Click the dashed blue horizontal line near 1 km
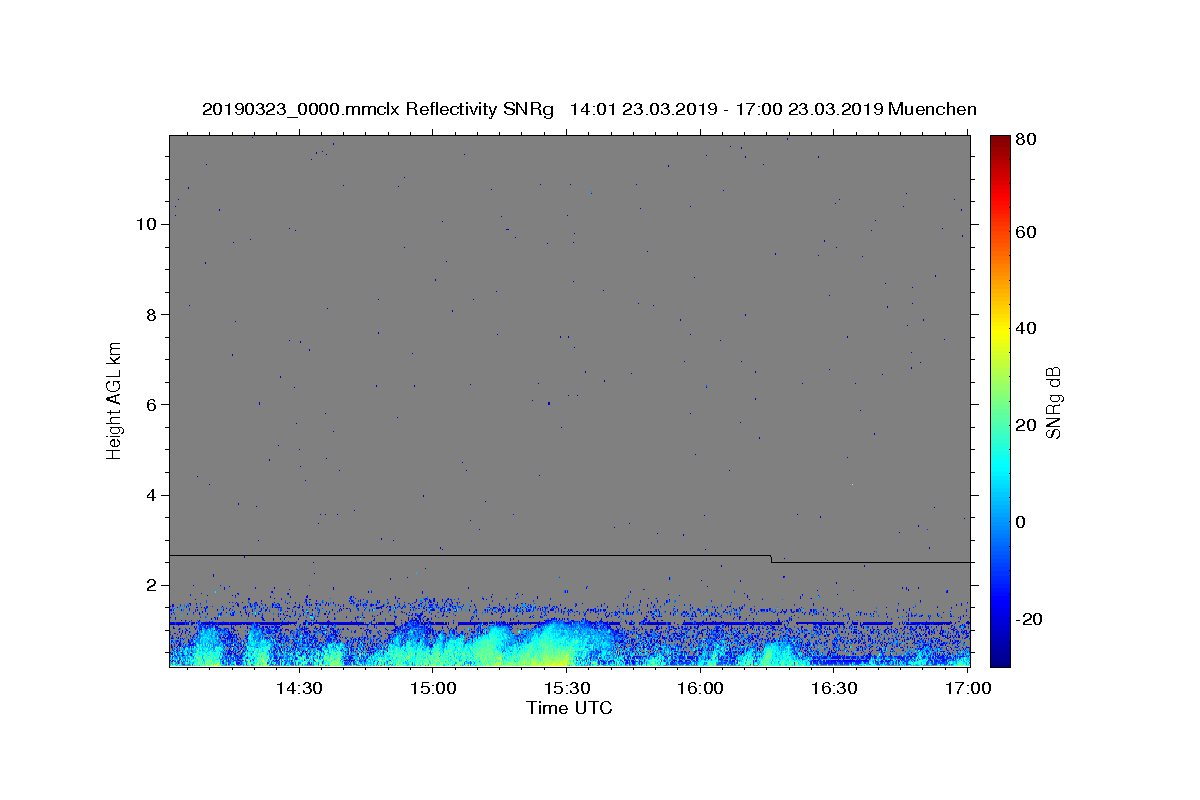 [569, 623]
